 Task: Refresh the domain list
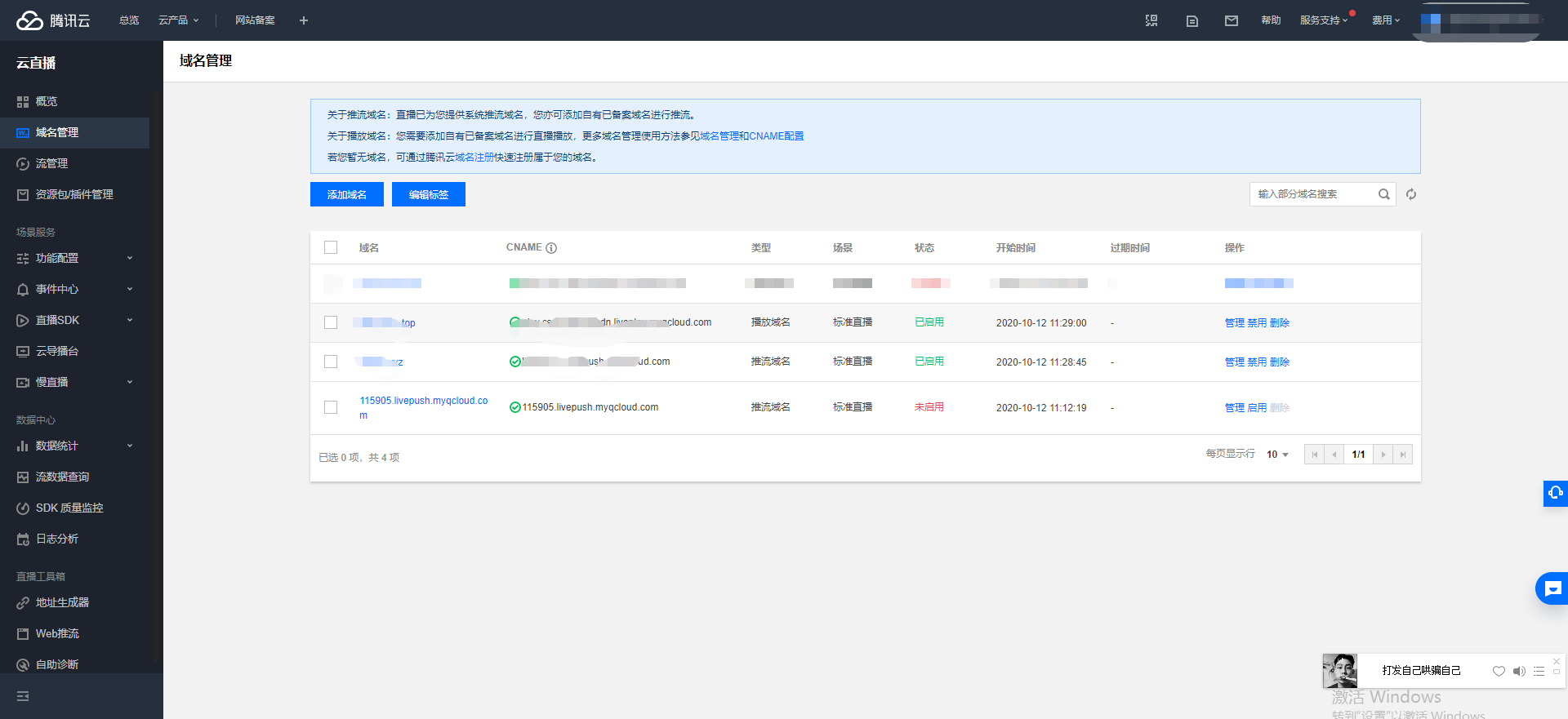(x=1411, y=194)
